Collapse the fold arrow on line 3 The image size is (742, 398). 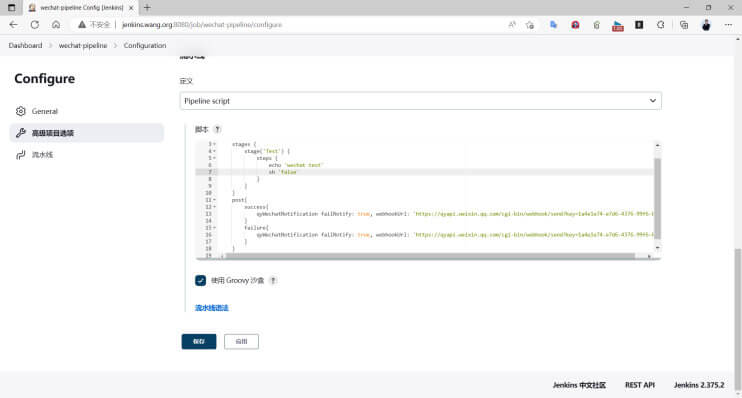point(214,144)
